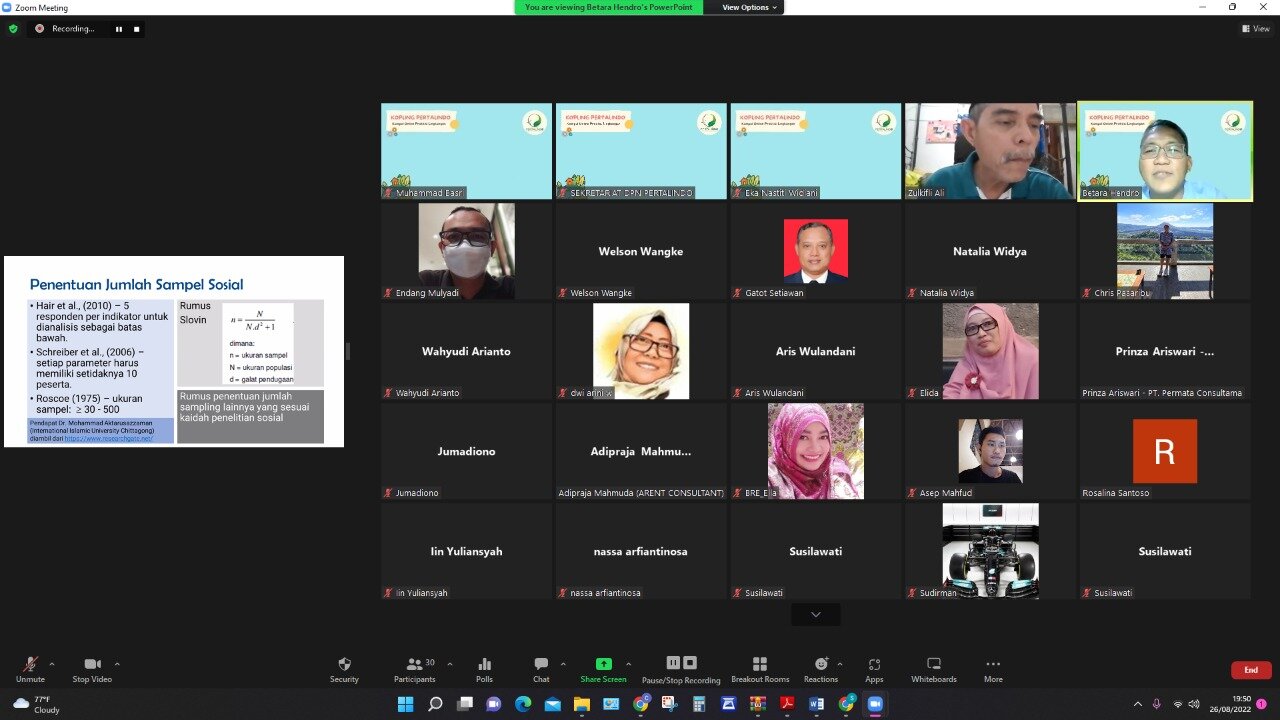Open the Security shield icon
Screen dimensions: 1280x720
[344, 669]
